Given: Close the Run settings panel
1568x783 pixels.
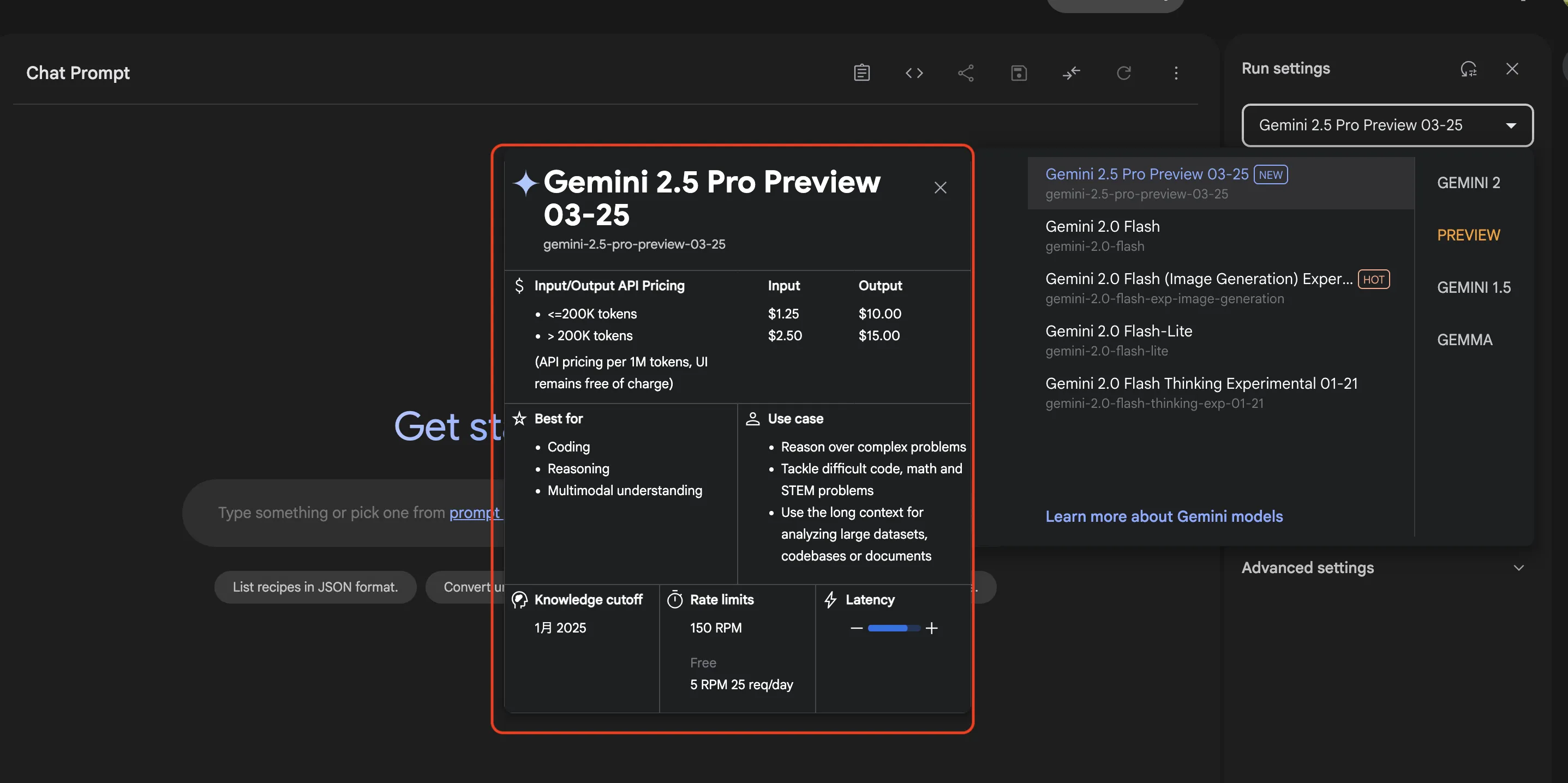Looking at the screenshot, I should [x=1512, y=69].
